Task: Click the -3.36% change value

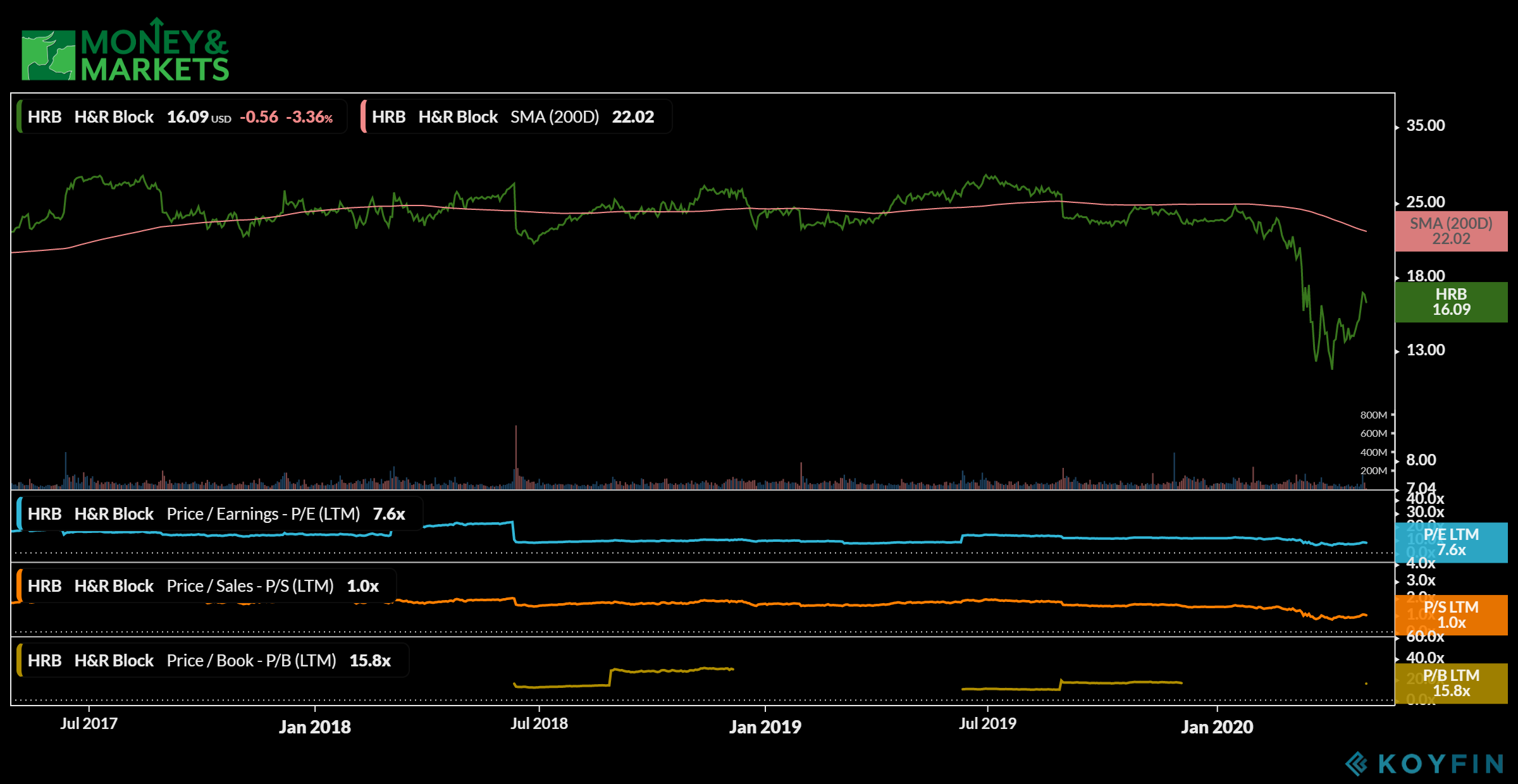Action: point(309,118)
